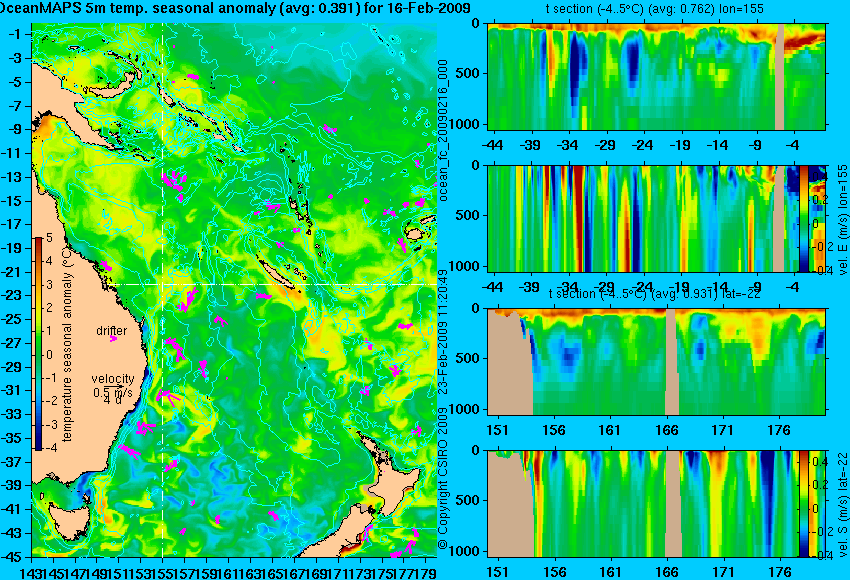Open the temperature section plot for lon=155
This screenshot has width=850, height=580.
point(656,76)
